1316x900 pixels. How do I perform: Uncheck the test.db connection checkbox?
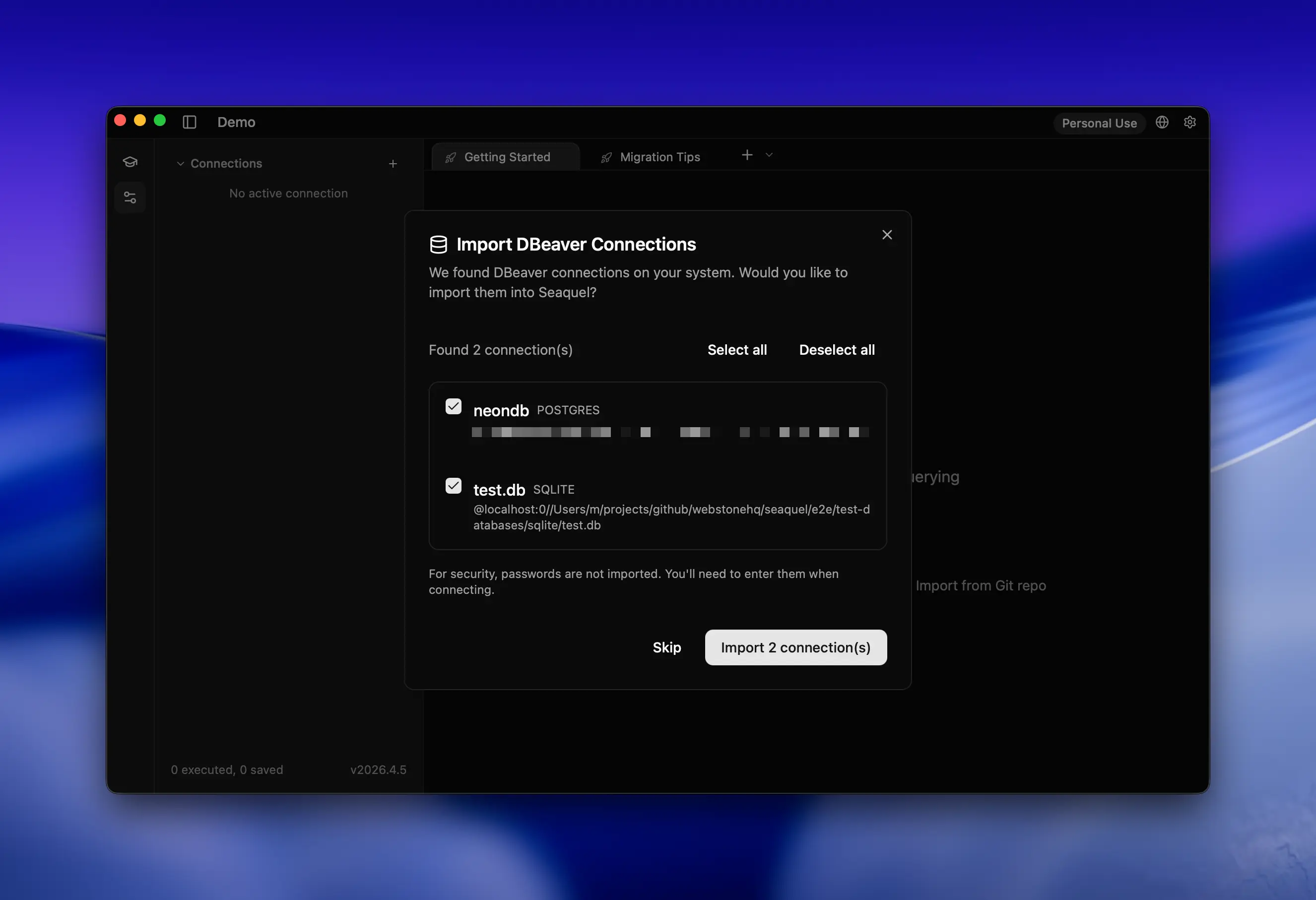coord(453,486)
